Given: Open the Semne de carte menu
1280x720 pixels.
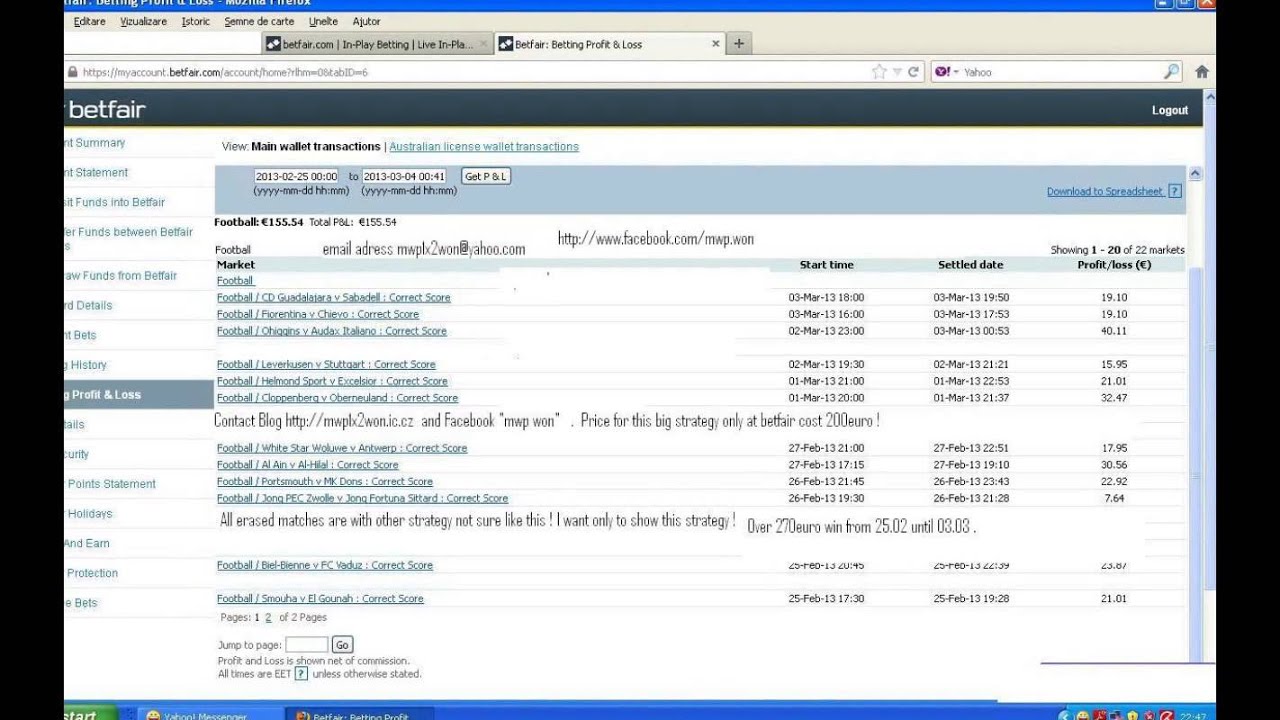Looking at the screenshot, I should click(x=259, y=21).
